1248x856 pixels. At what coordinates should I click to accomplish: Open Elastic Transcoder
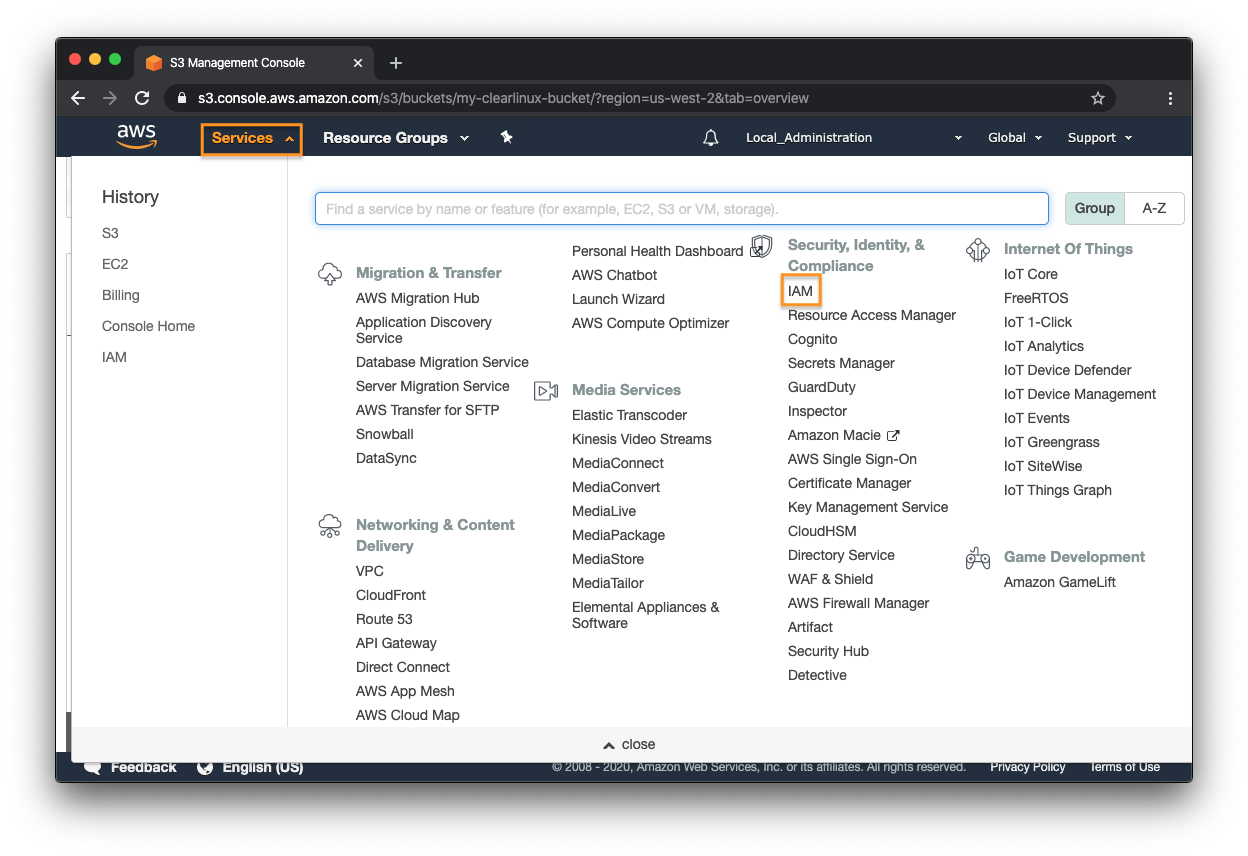pyautogui.click(x=630, y=415)
